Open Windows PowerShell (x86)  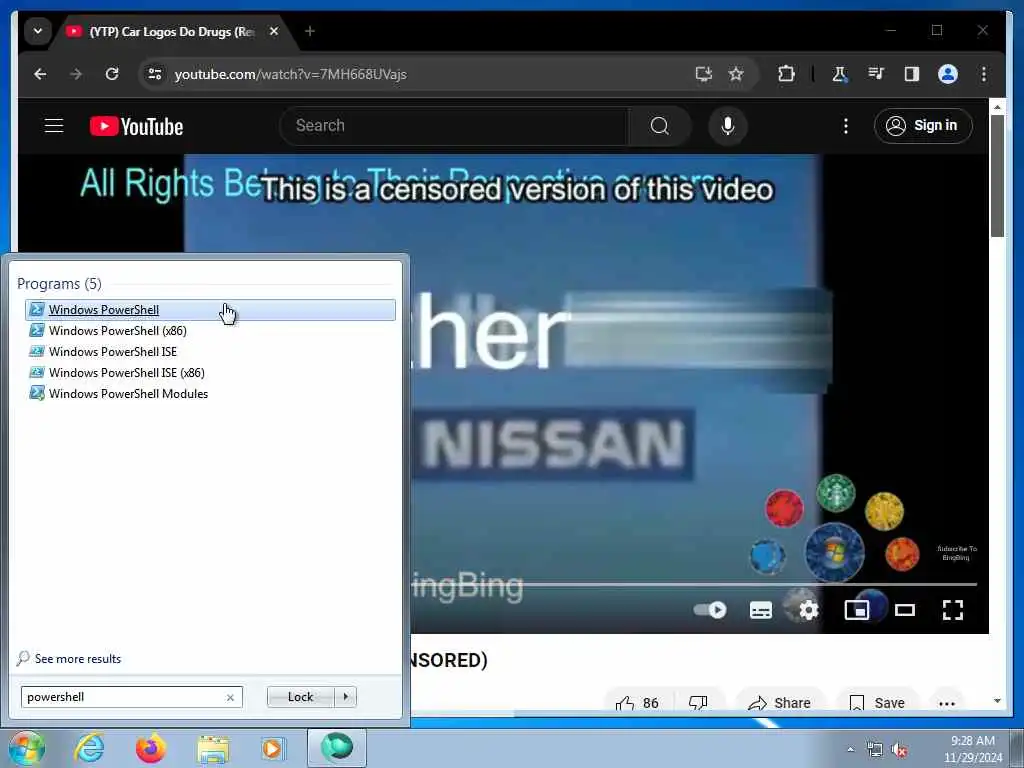tap(210, 330)
